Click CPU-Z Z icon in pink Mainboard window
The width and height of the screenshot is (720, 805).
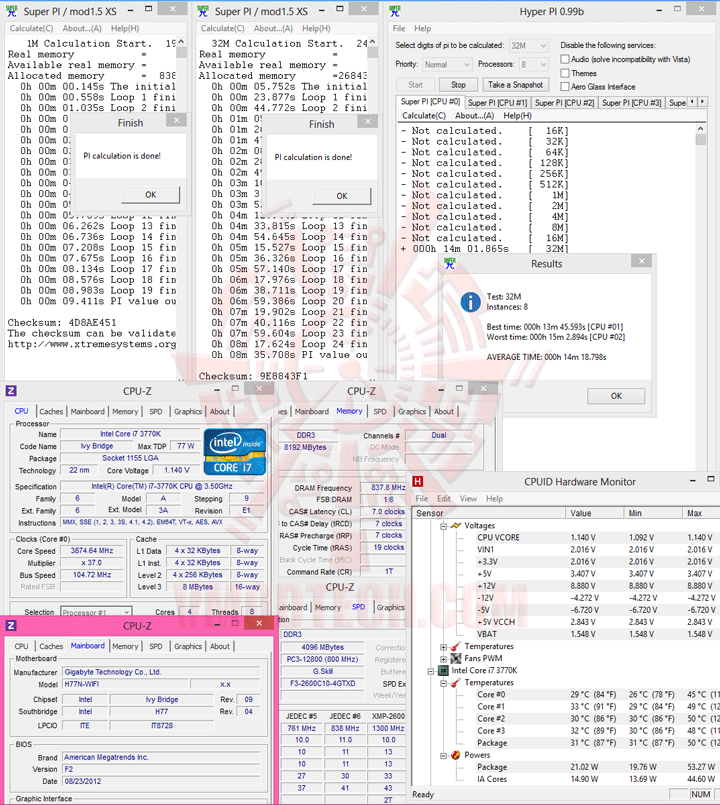click(x=11, y=625)
